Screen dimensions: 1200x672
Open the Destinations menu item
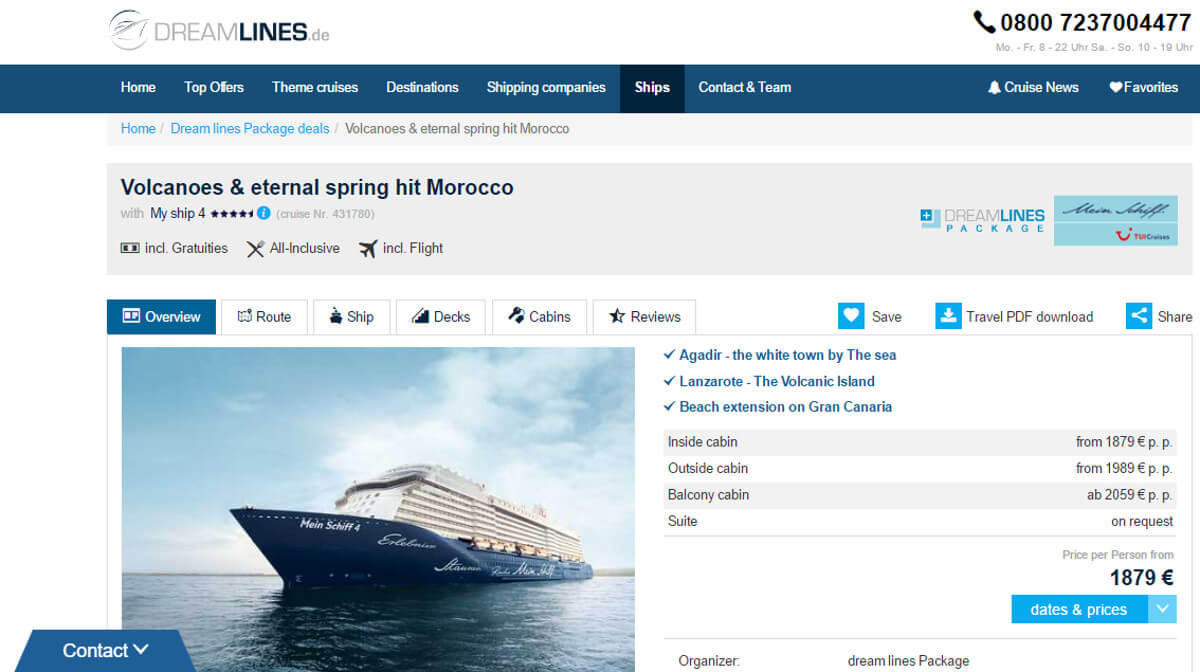tap(422, 88)
